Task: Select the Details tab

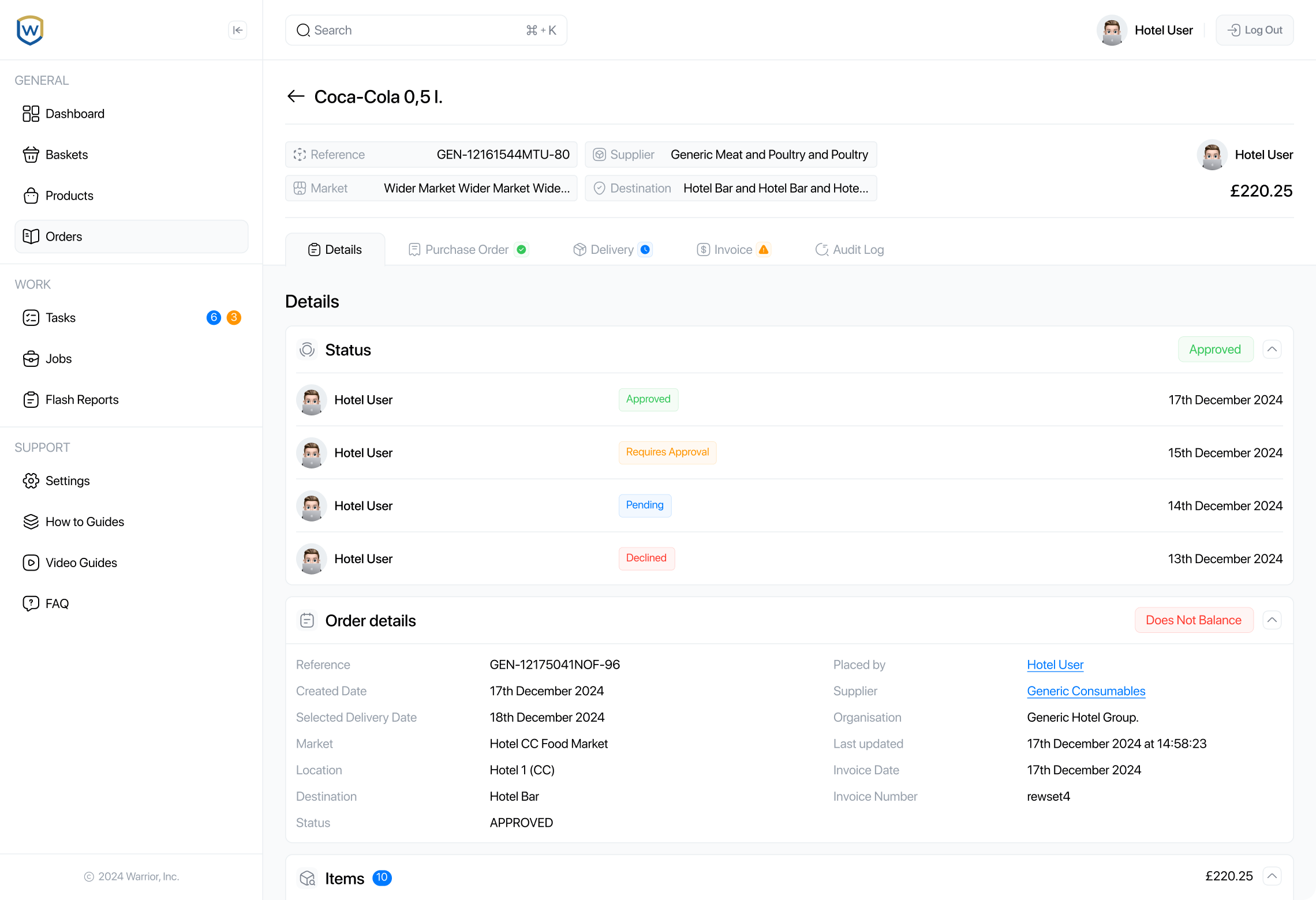Action: tap(335, 250)
